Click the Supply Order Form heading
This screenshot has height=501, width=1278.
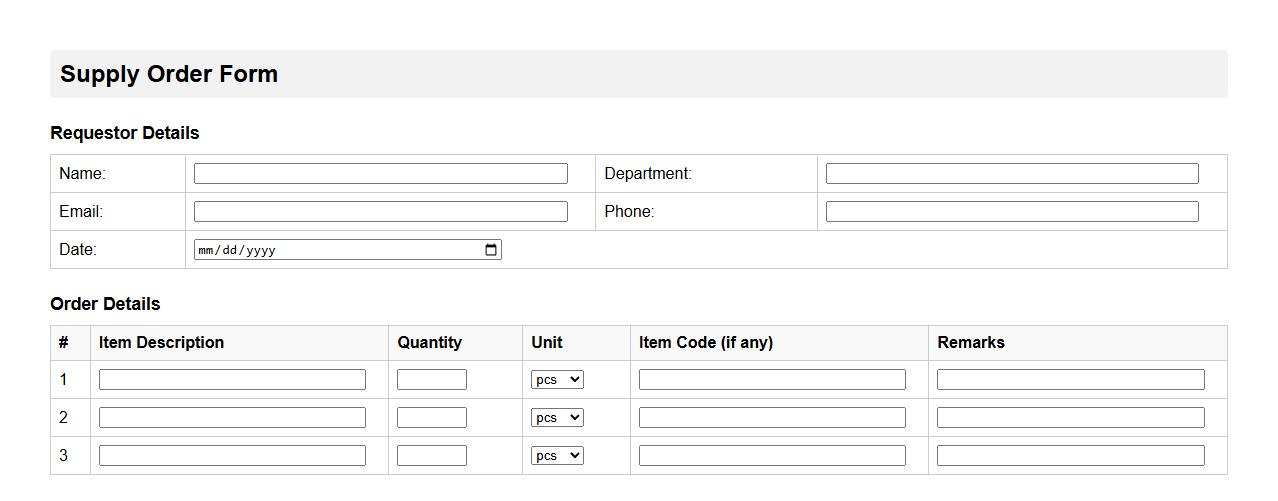tap(169, 74)
